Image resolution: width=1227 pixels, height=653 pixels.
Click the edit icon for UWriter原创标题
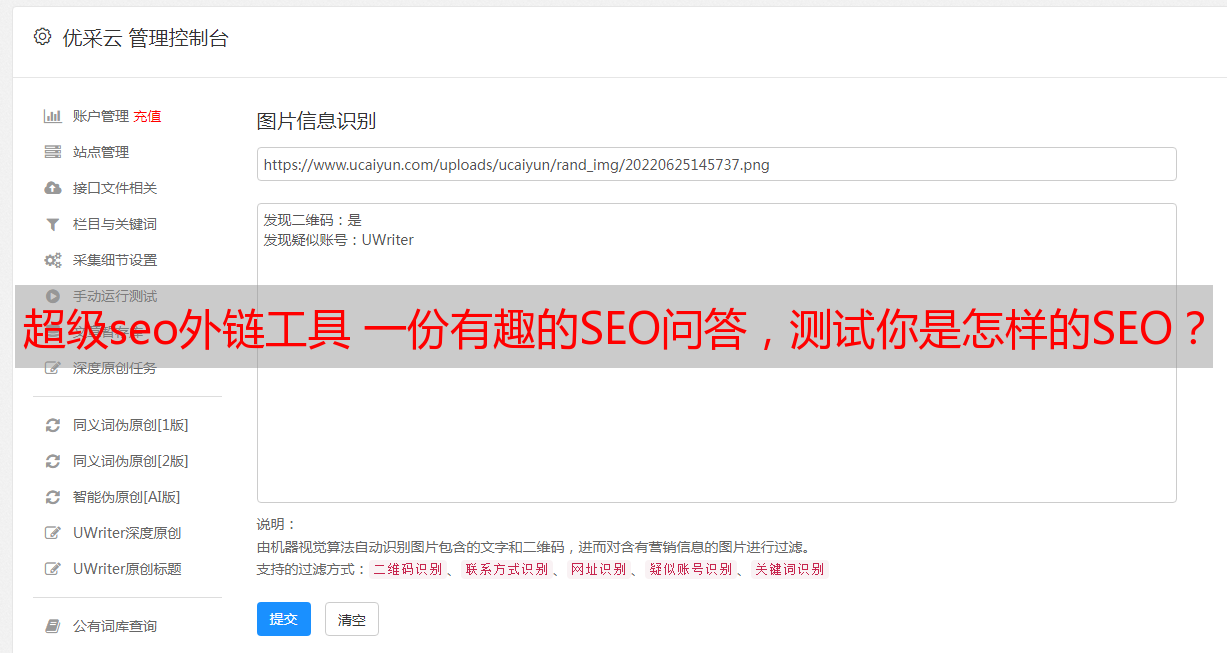click(53, 569)
